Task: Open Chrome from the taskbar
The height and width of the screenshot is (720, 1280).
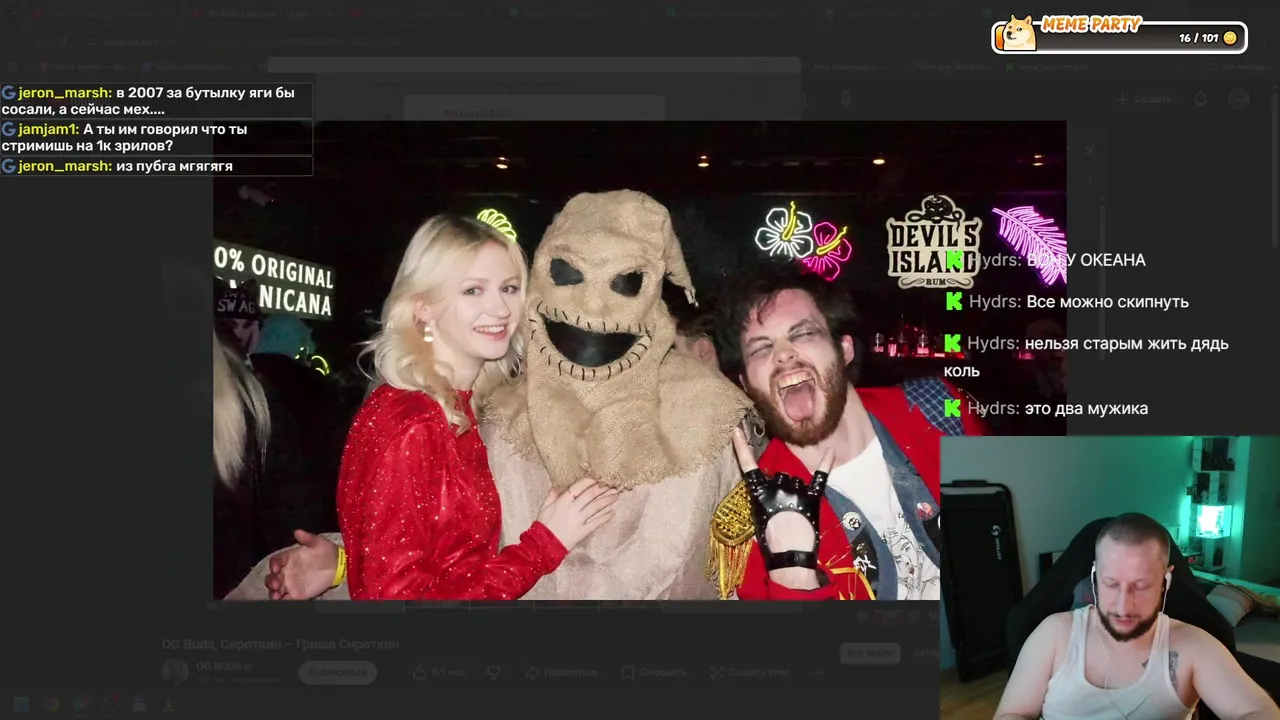Action: 51,705
